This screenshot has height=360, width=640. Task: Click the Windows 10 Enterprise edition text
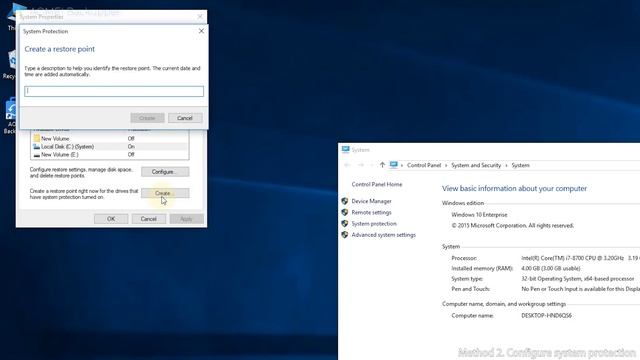[479, 215]
